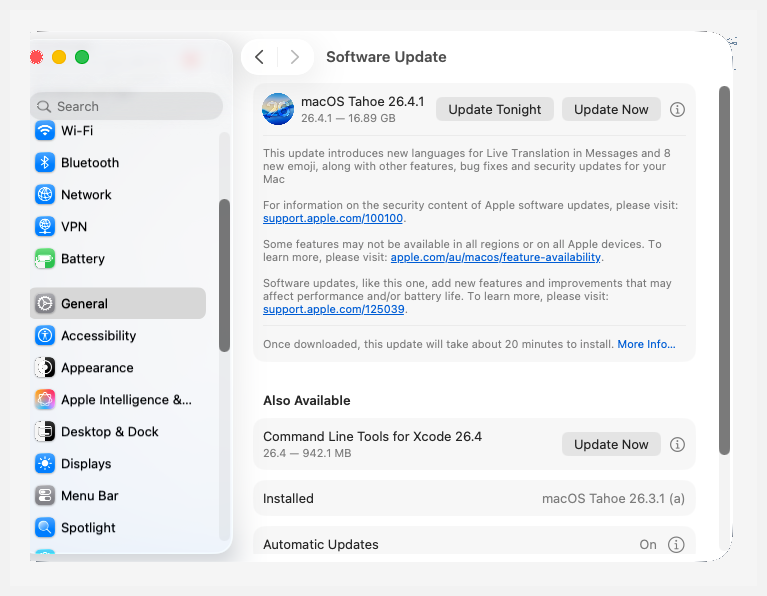The width and height of the screenshot is (767, 596).
Task: Click the macOS Tahoe 26 update icon
Action: (278, 109)
